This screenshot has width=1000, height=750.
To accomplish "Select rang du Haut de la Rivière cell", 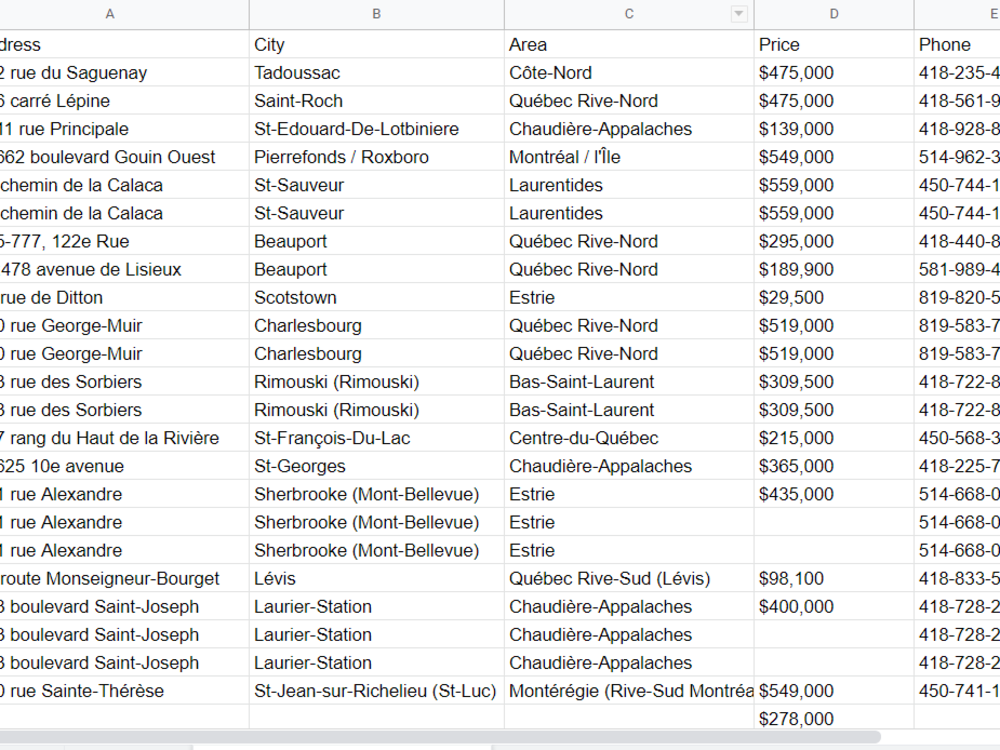I will pyautogui.click(x=124, y=438).
